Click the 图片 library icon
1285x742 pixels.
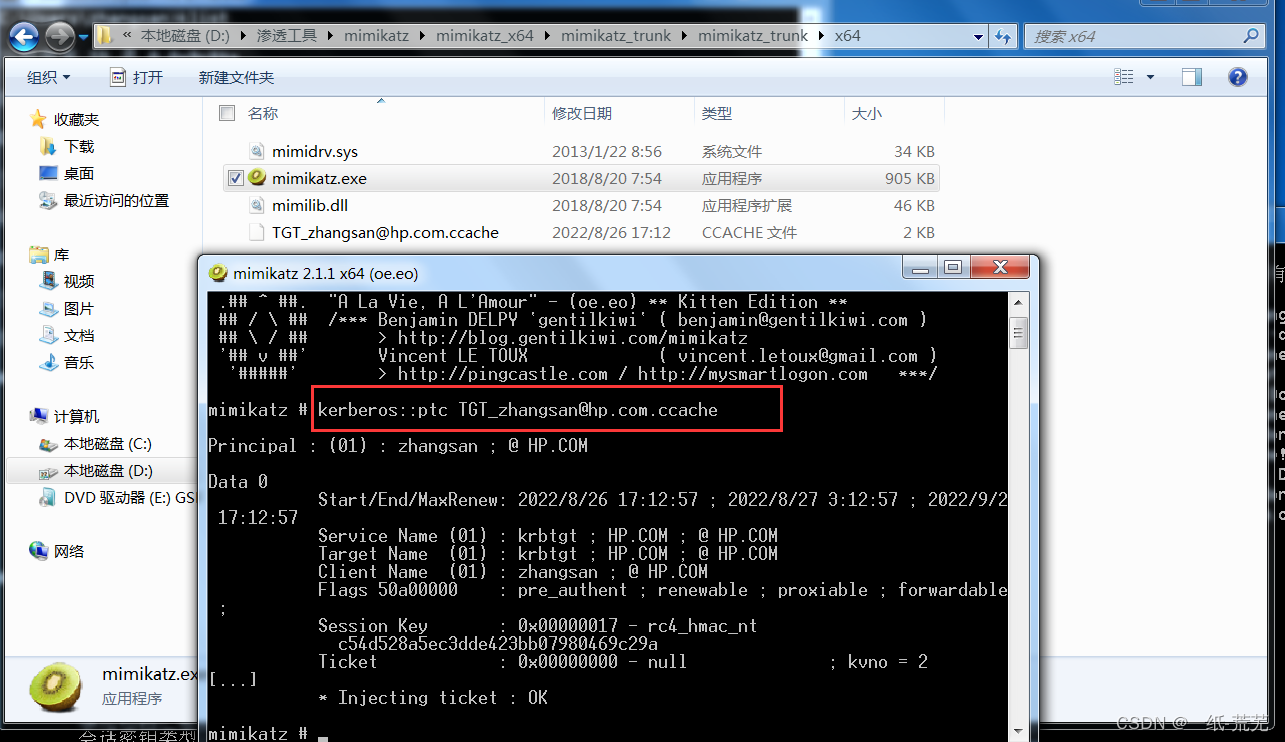(48, 308)
